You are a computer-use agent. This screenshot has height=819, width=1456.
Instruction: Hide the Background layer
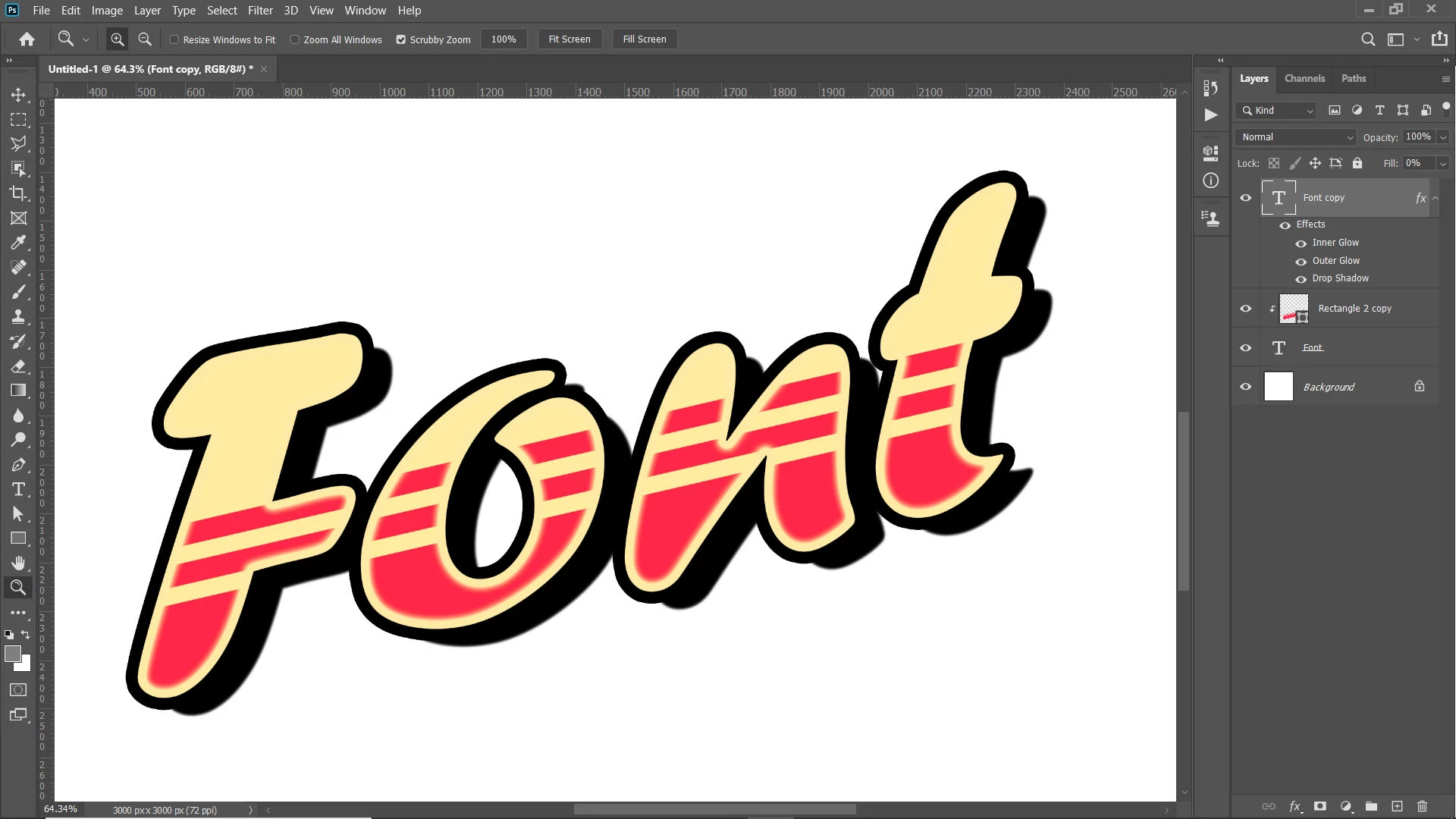coord(1245,387)
